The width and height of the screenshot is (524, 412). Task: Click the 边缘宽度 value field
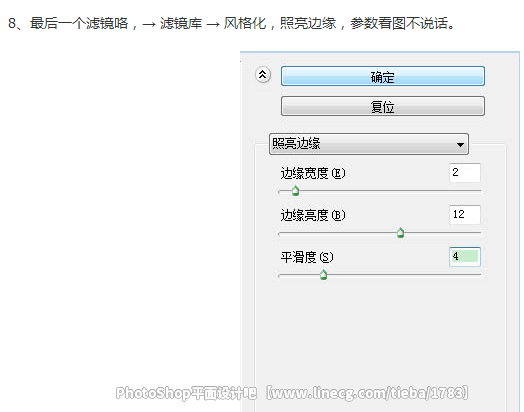pos(465,173)
